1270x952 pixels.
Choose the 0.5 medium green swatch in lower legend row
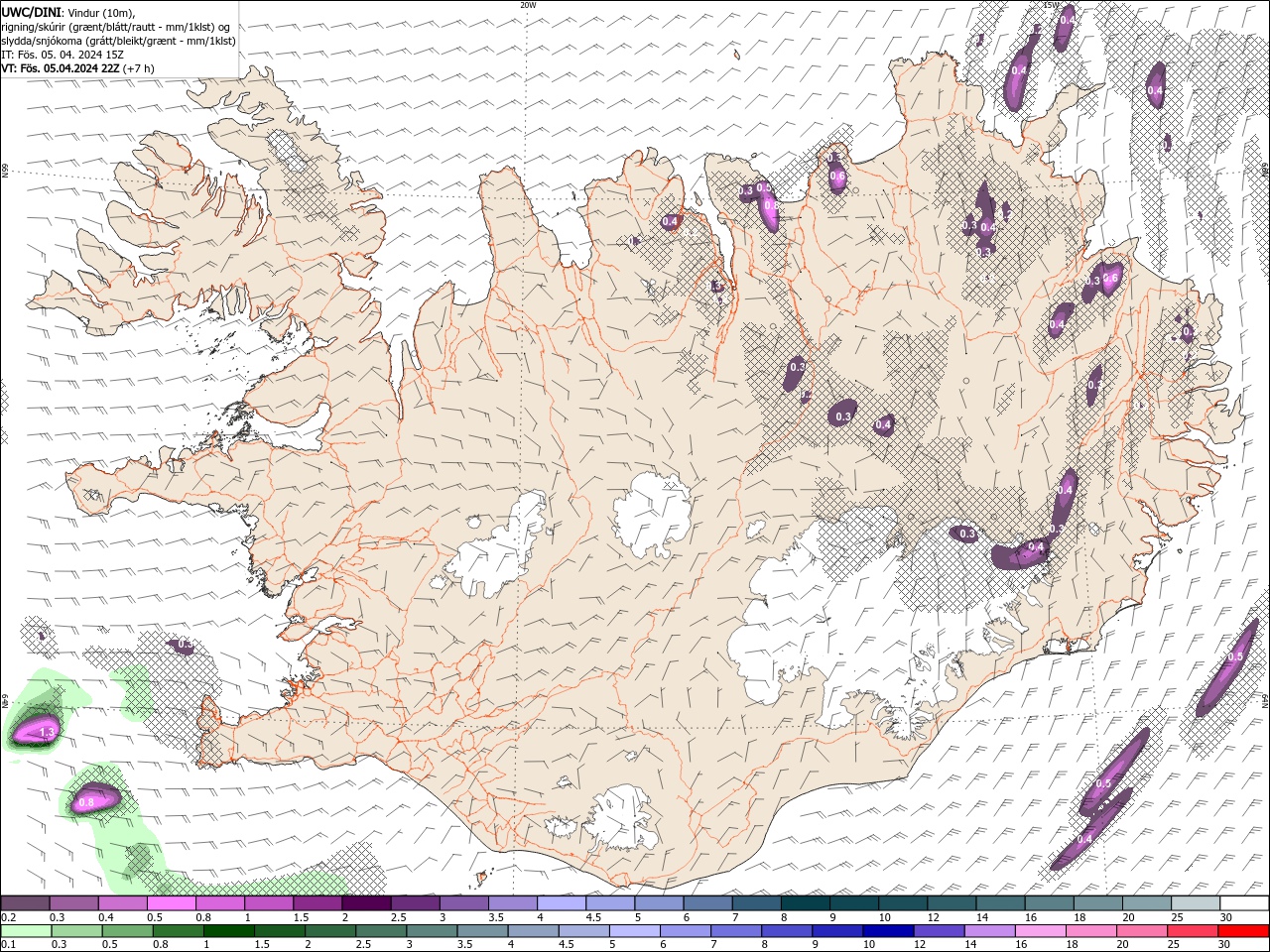click(127, 931)
